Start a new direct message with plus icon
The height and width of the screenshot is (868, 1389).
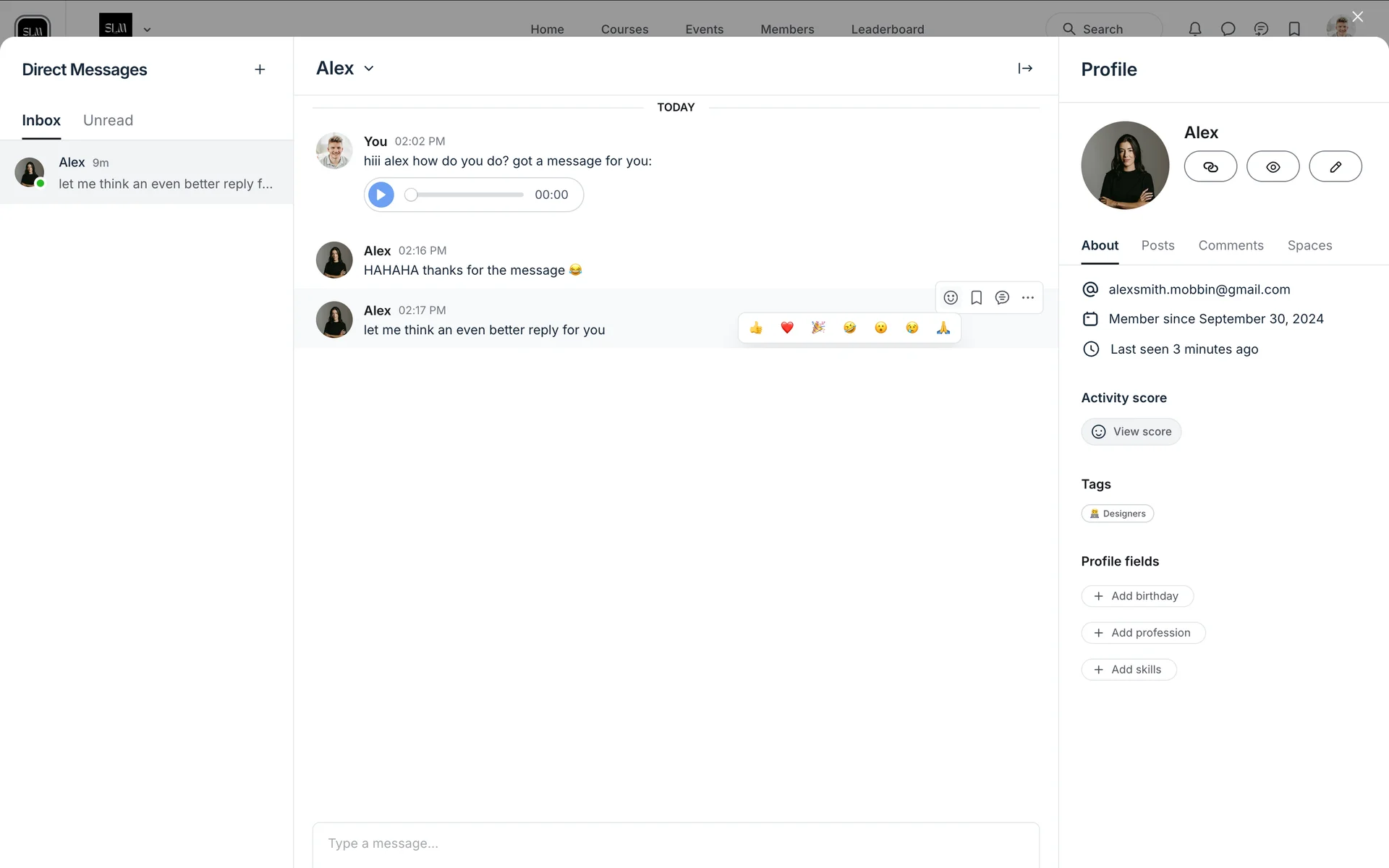(x=260, y=69)
